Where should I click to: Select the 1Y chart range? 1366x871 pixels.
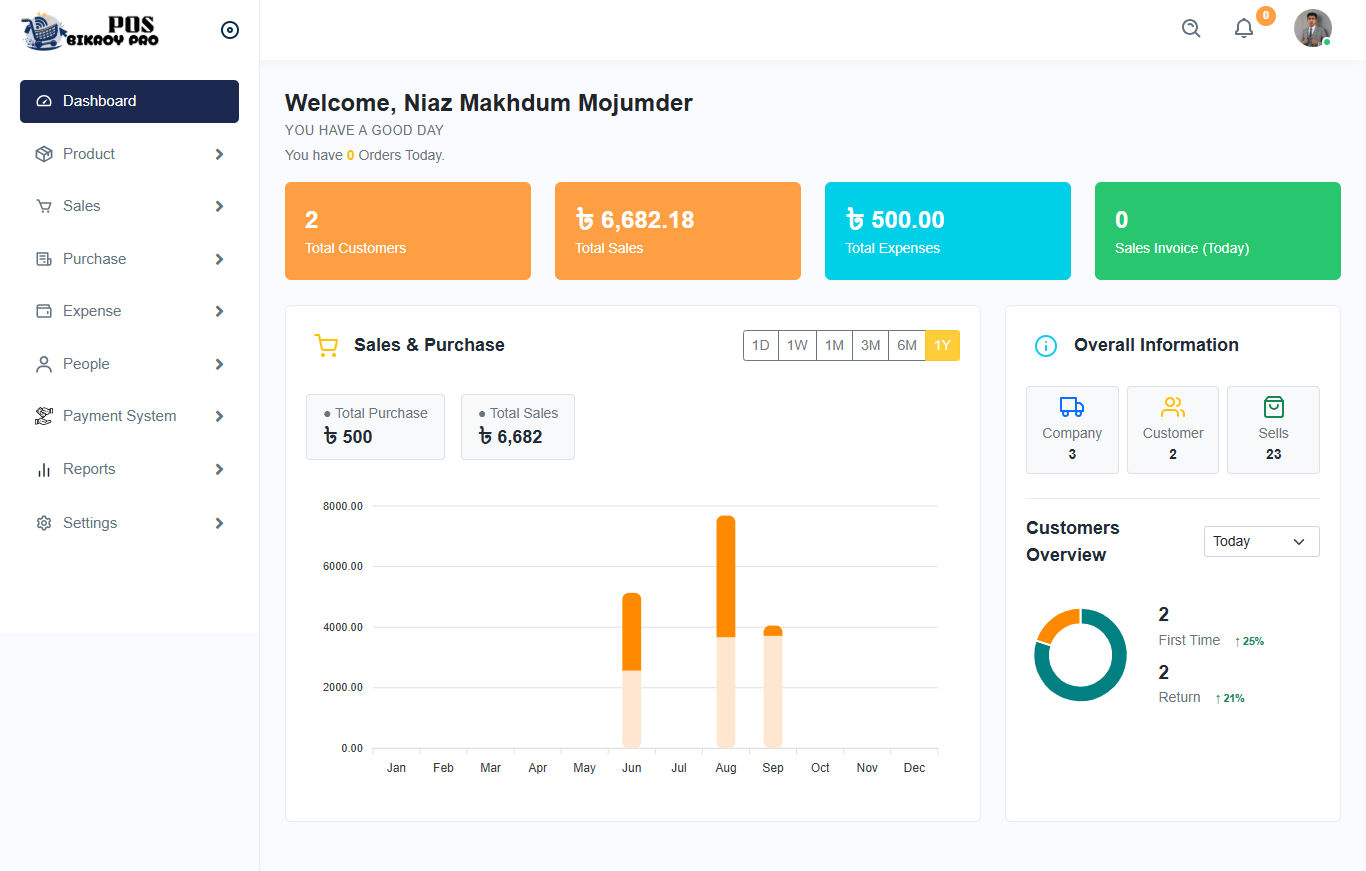point(942,345)
